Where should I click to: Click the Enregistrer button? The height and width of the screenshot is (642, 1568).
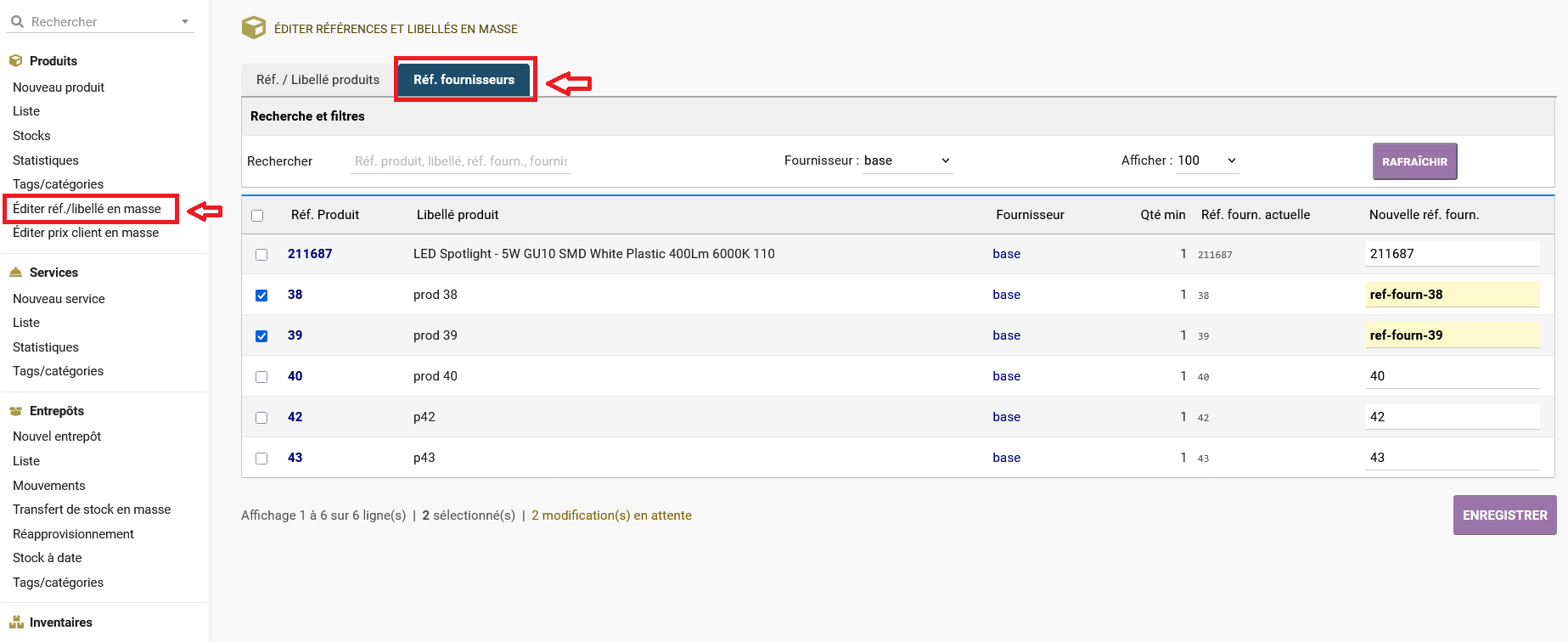[1504, 515]
